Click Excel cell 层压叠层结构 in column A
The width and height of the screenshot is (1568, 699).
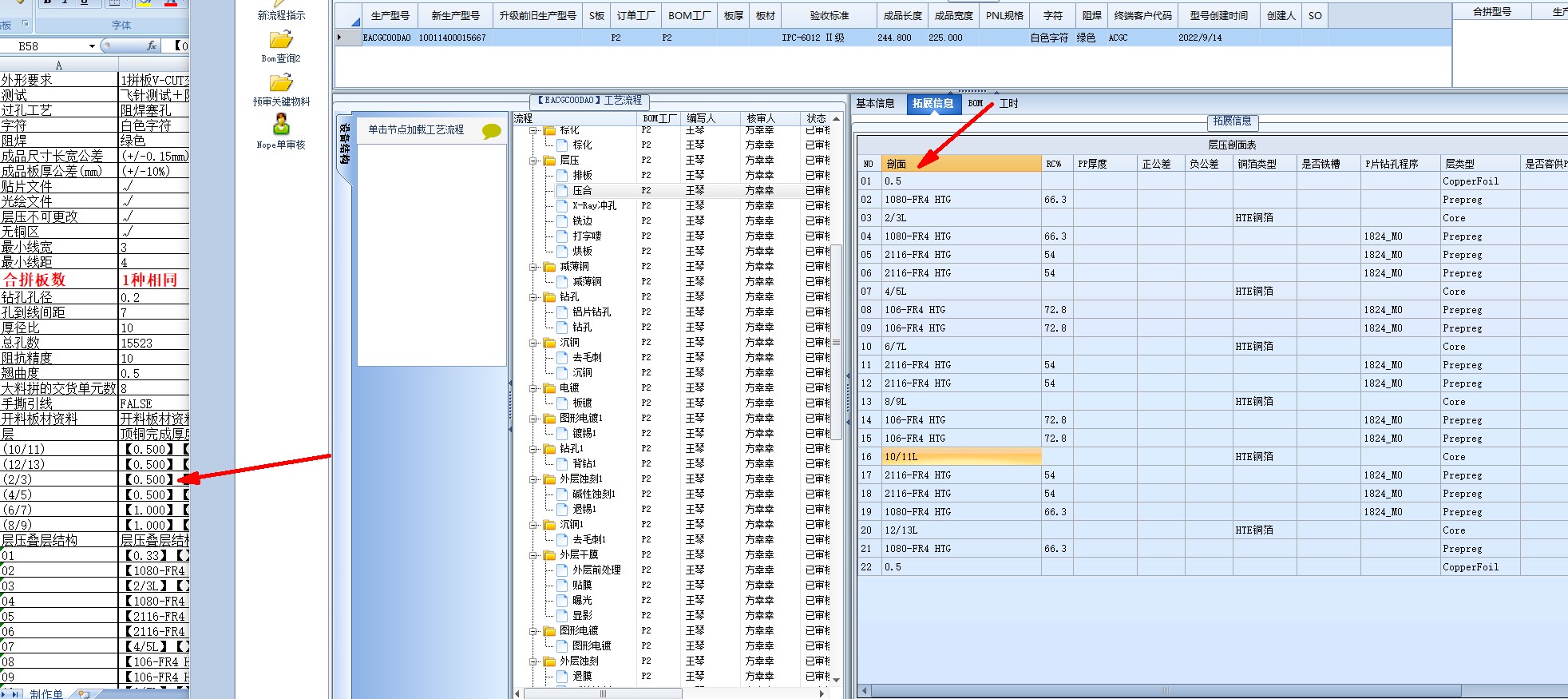click(59, 540)
